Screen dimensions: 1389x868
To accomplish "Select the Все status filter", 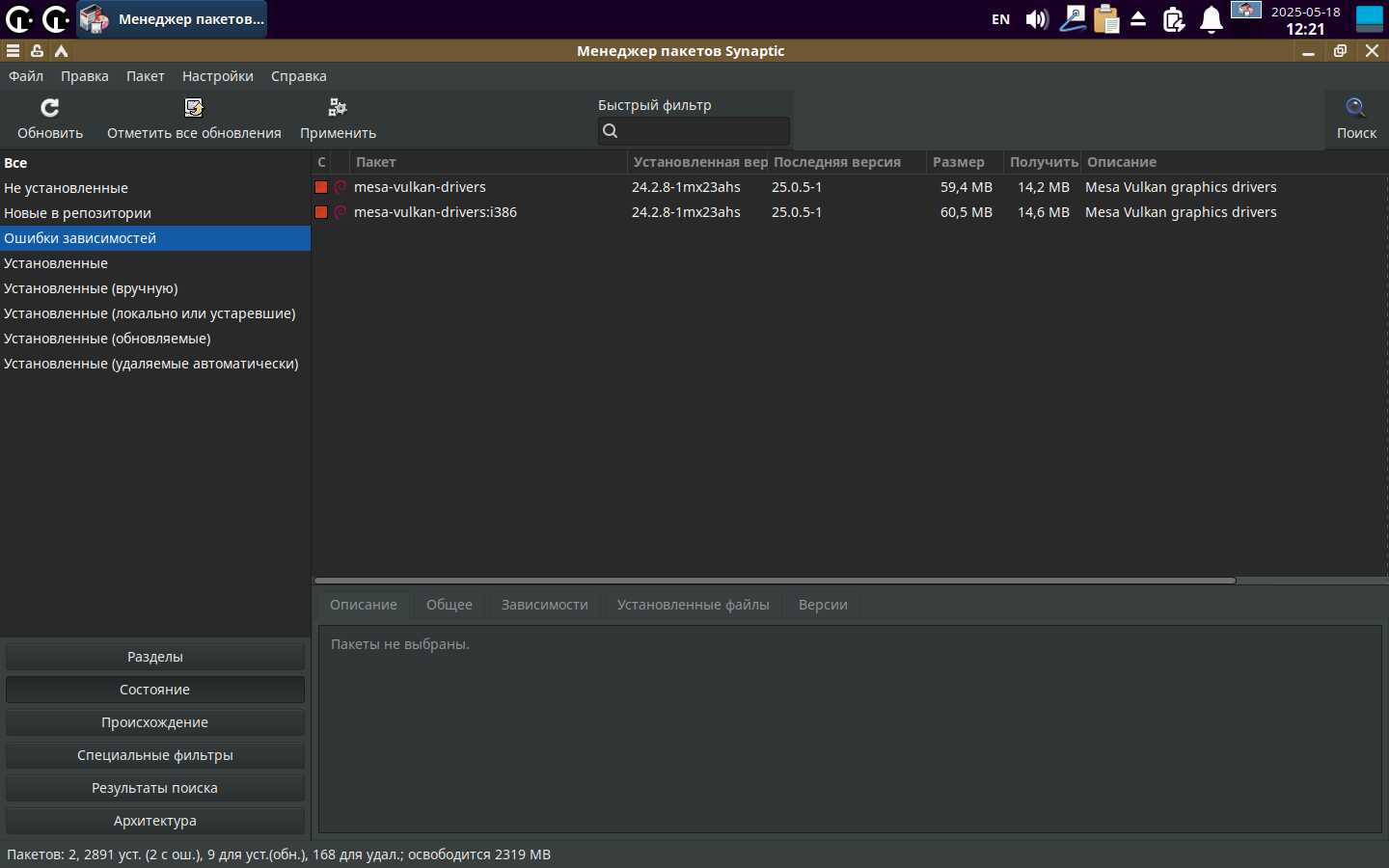I will (x=155, y=163).
